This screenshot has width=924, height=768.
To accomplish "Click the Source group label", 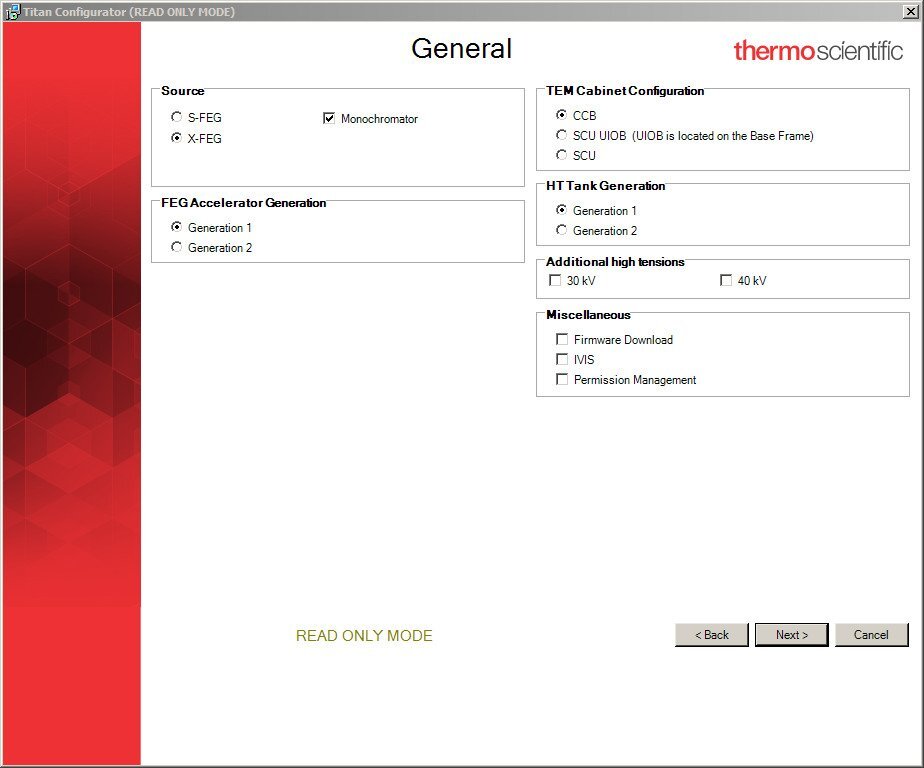I will 183,91.
